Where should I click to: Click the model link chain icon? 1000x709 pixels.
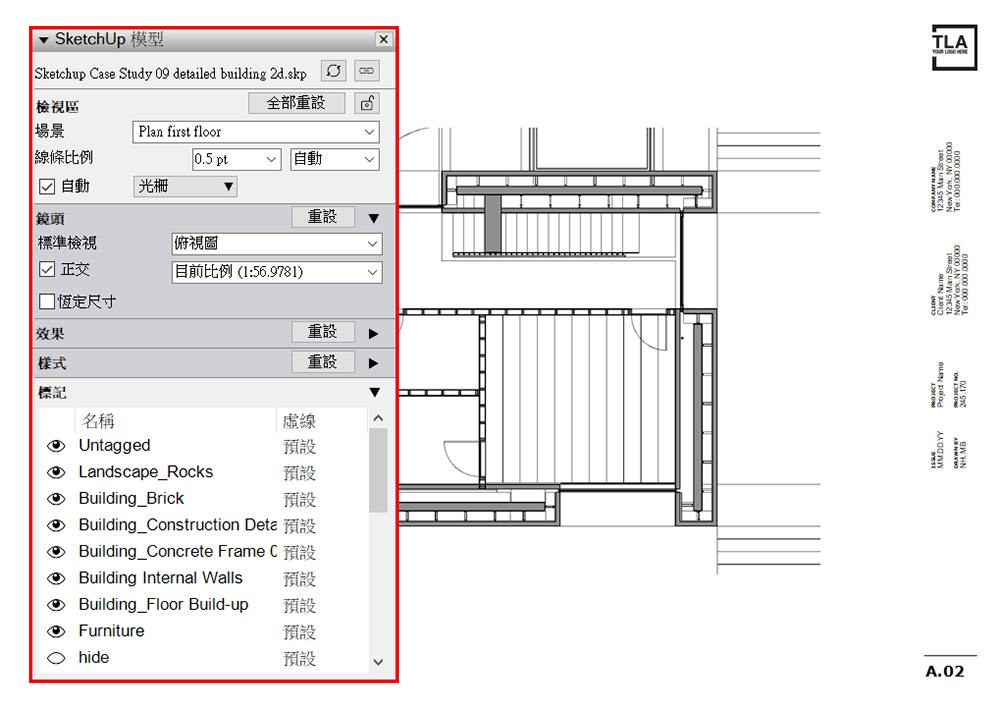point(367,71)
